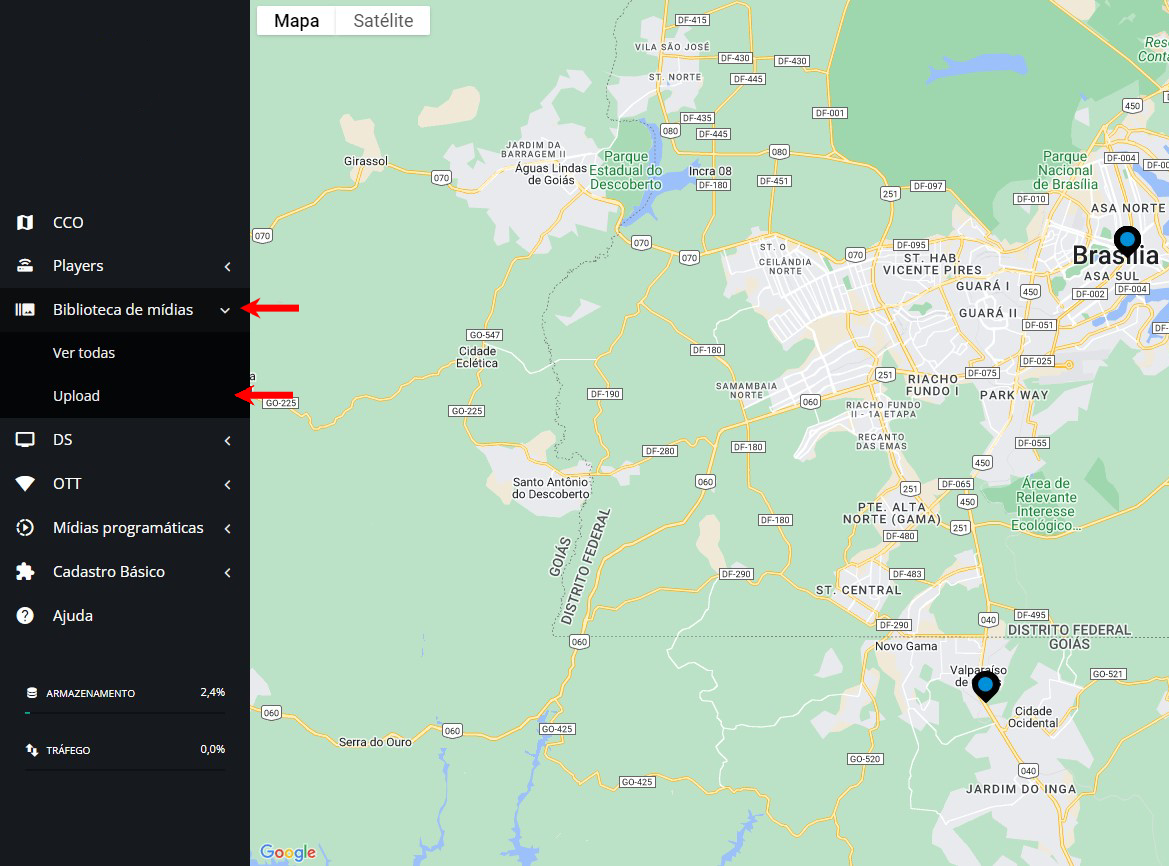Click the JARDIM DO INGA label
The image size is (1169, 866).
1021,789
